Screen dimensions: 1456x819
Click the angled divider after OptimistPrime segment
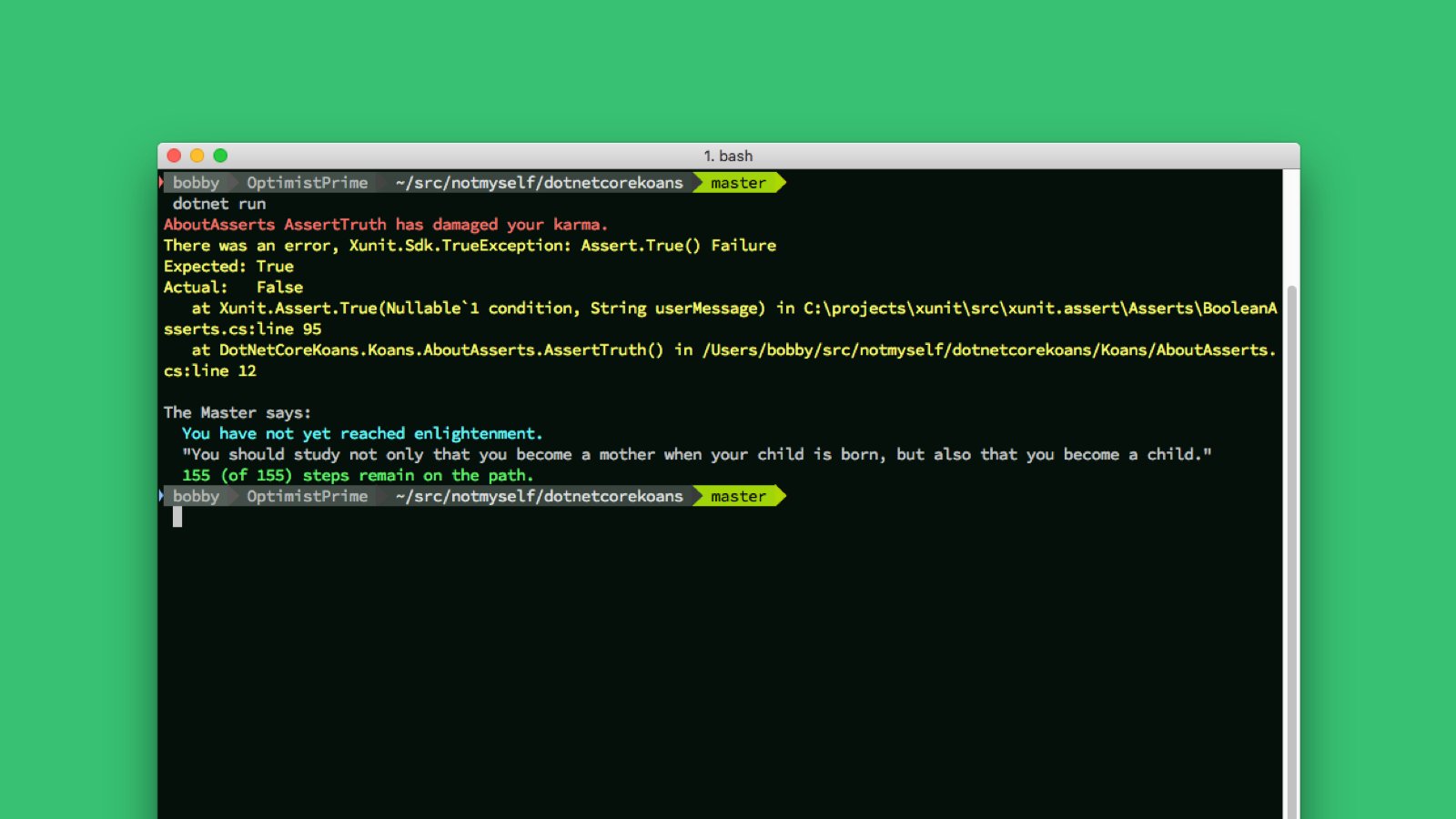pos(379,183)
